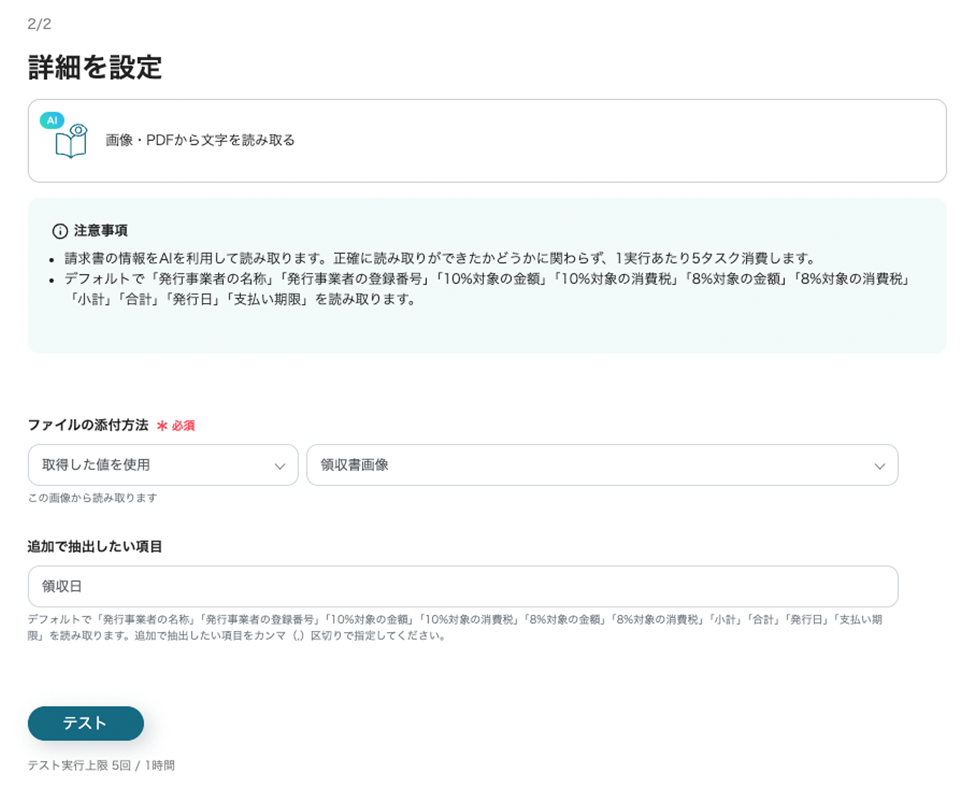The width and height of the screenshot is (960, 787).
Task: Focus the 領収日 text input field
Action: pos(462,586)
